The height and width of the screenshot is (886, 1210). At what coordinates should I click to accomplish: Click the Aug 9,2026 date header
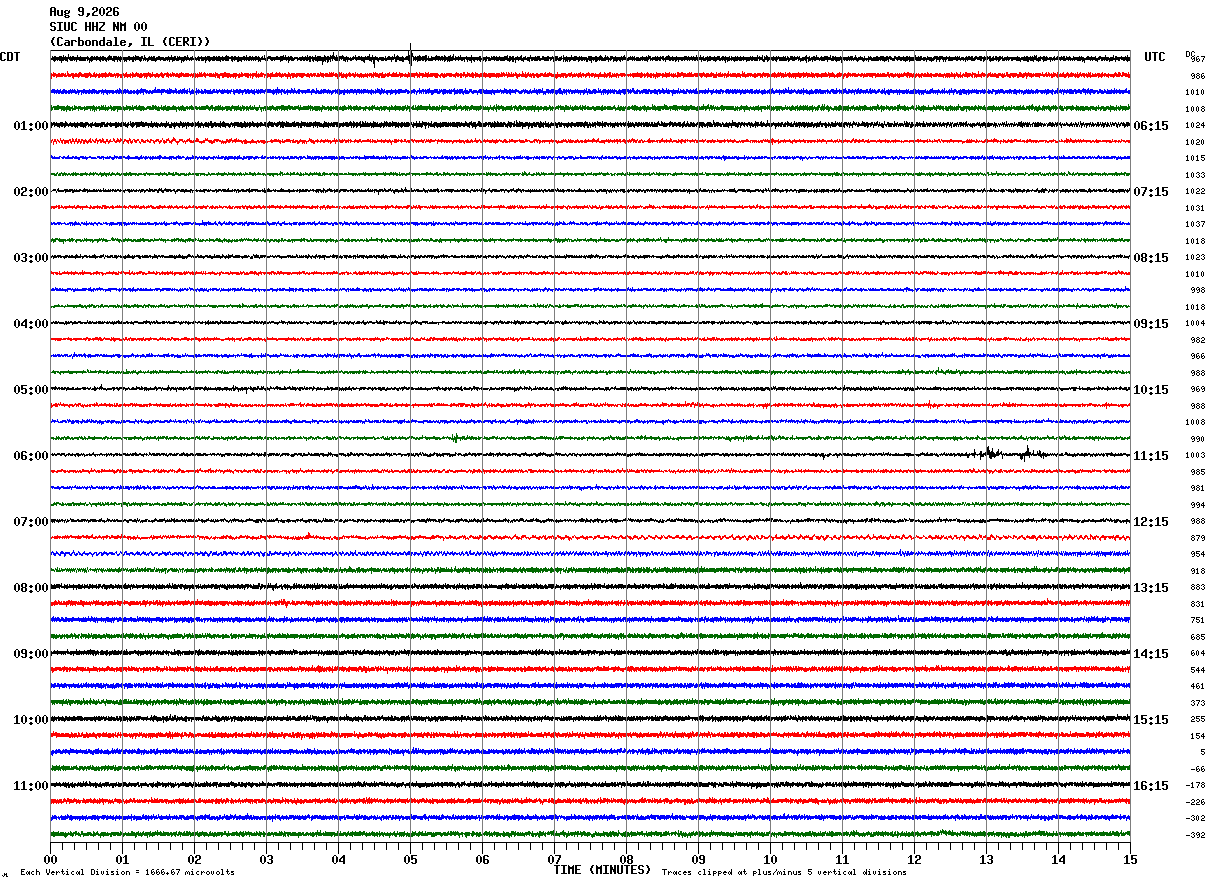(x=83, y=12)
